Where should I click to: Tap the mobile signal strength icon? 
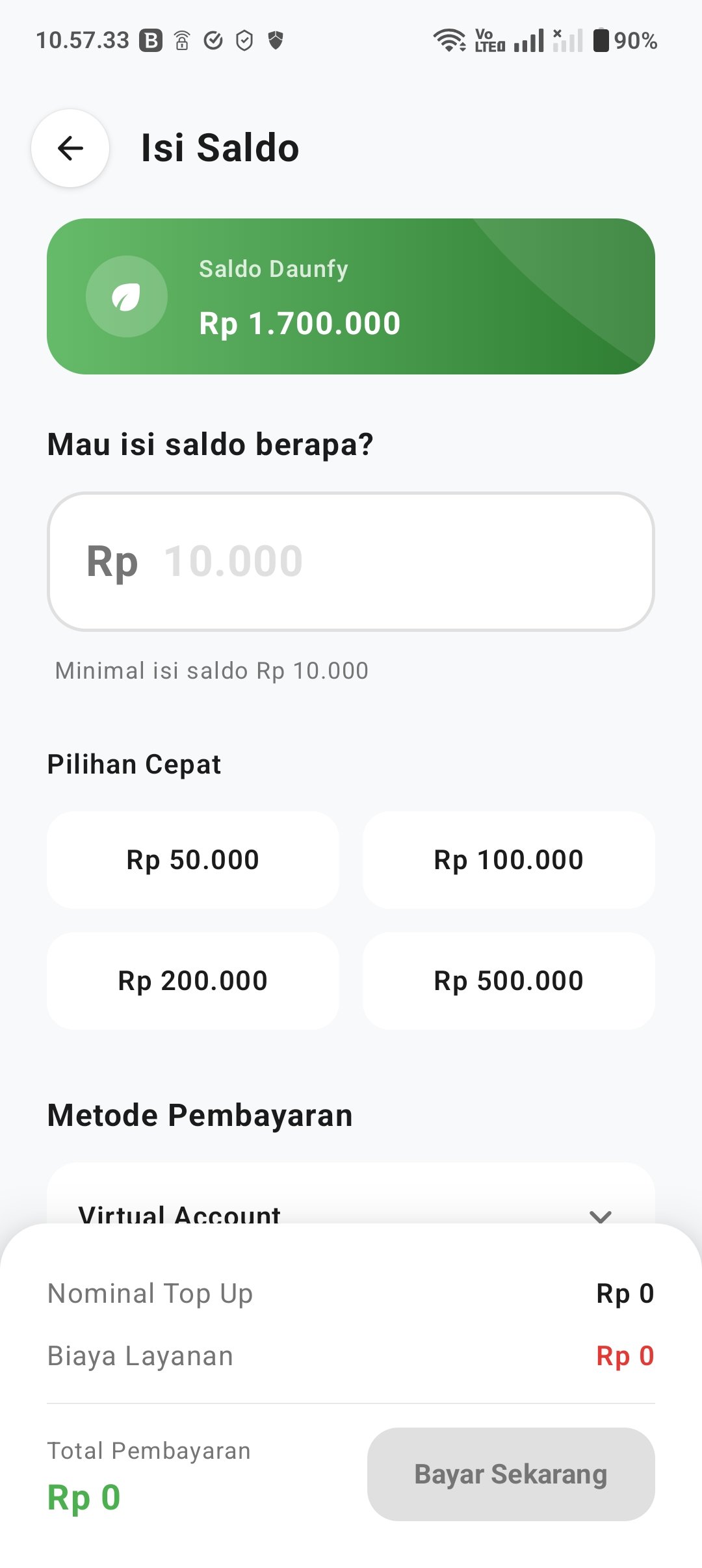529,40
